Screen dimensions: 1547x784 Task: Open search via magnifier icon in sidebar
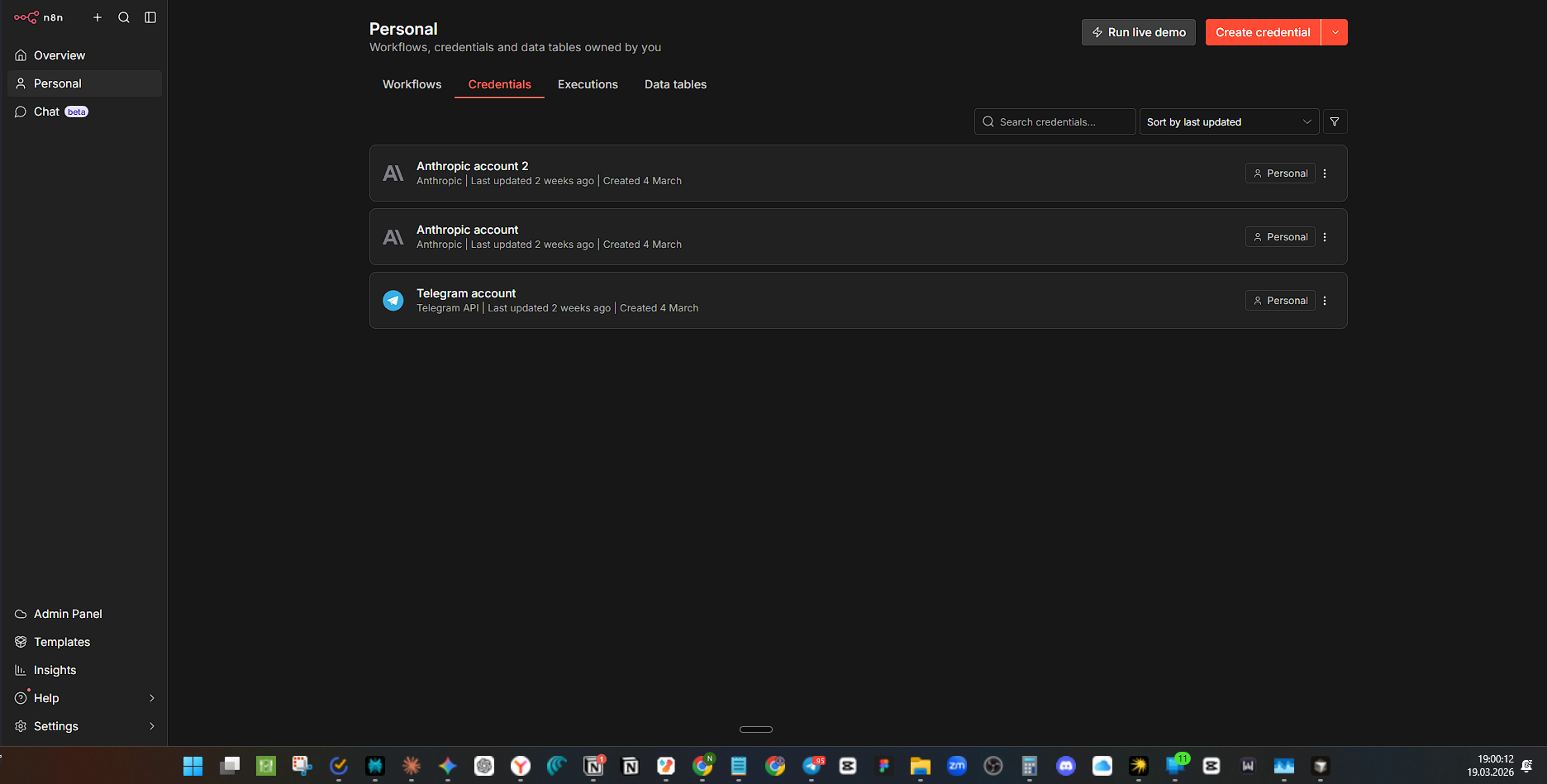(x=124, y=17)
